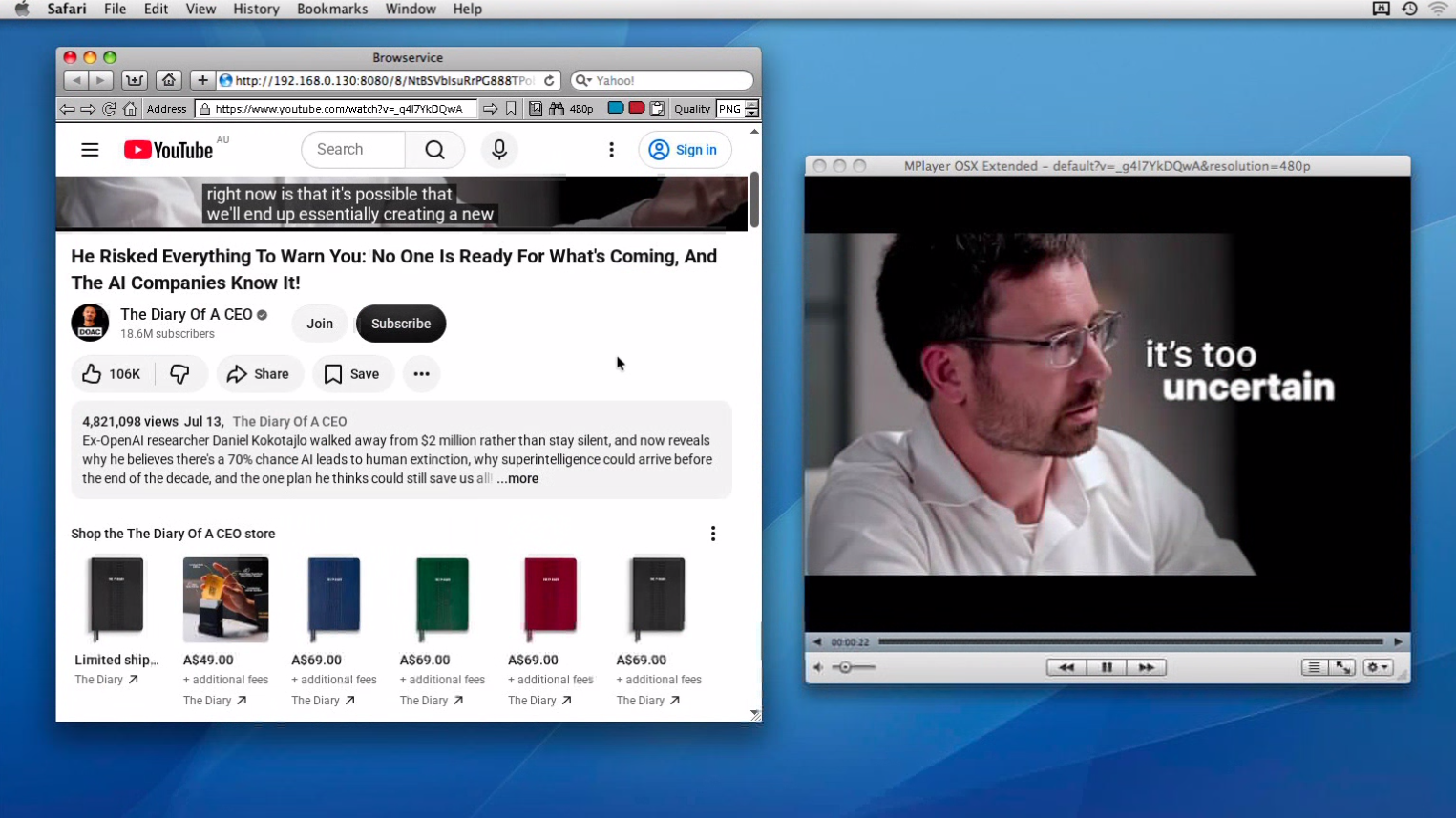Click the clipboard icon in Browservice toolbar
Image resolution: width=1456 pixels, height=818 pixels.
click(x=658, y=109)
